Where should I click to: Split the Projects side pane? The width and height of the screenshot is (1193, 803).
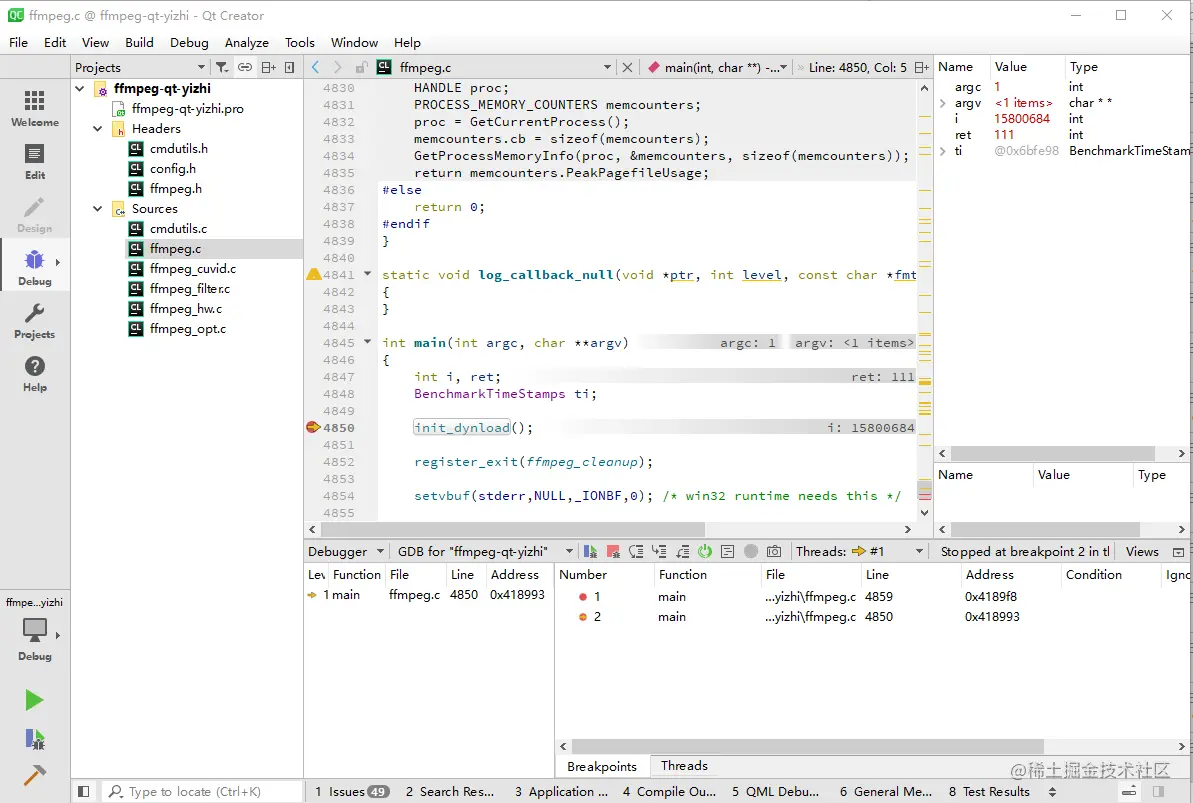[x=268, y=67]
